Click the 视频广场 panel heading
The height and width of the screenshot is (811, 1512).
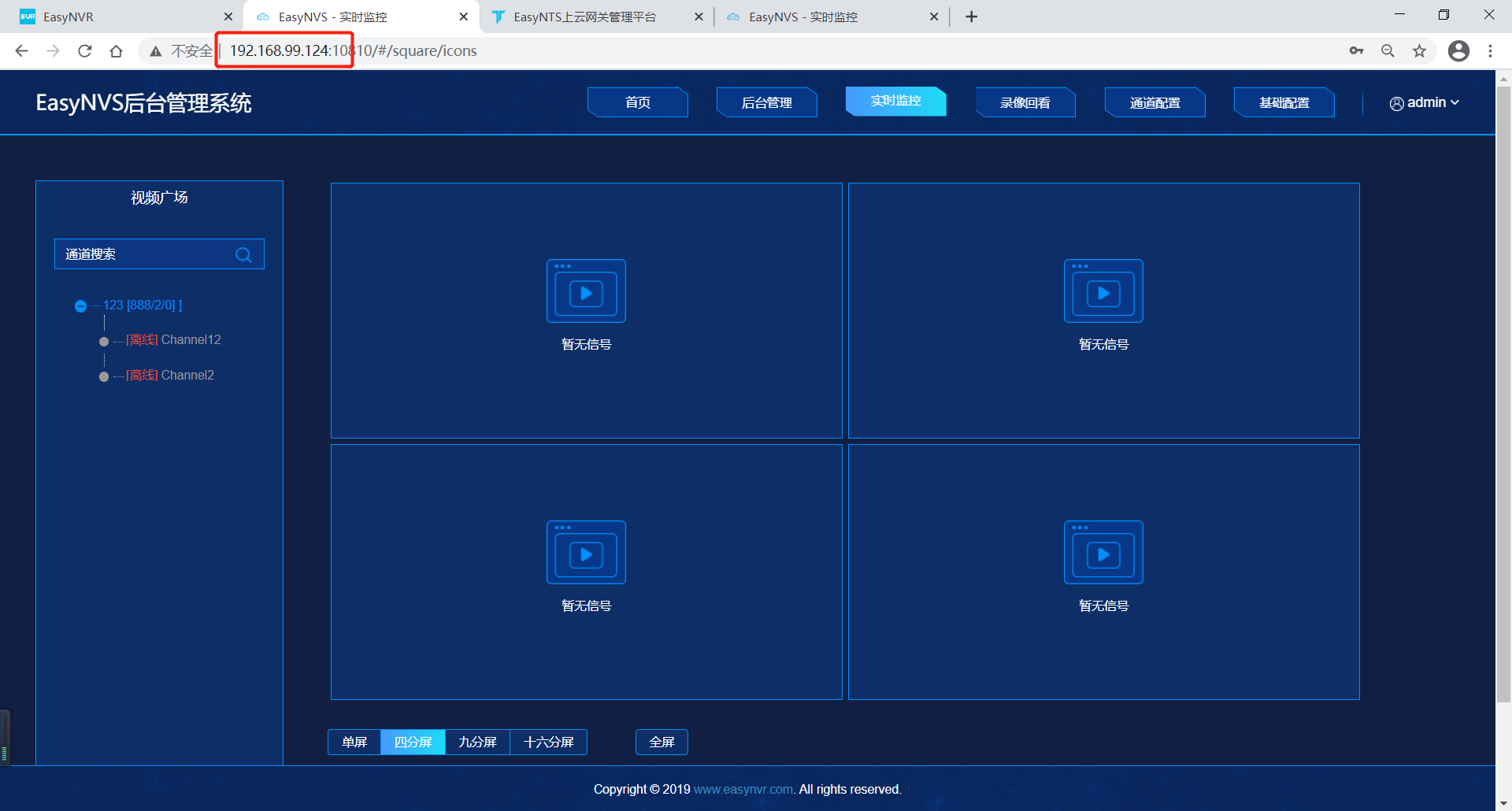click(x=159, y=198)
